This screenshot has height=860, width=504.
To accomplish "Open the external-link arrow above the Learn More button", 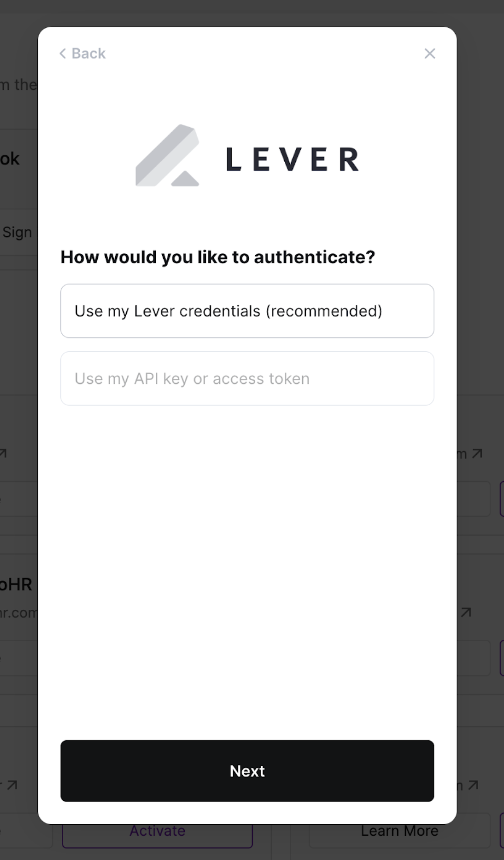I will [x=473, y=785].
